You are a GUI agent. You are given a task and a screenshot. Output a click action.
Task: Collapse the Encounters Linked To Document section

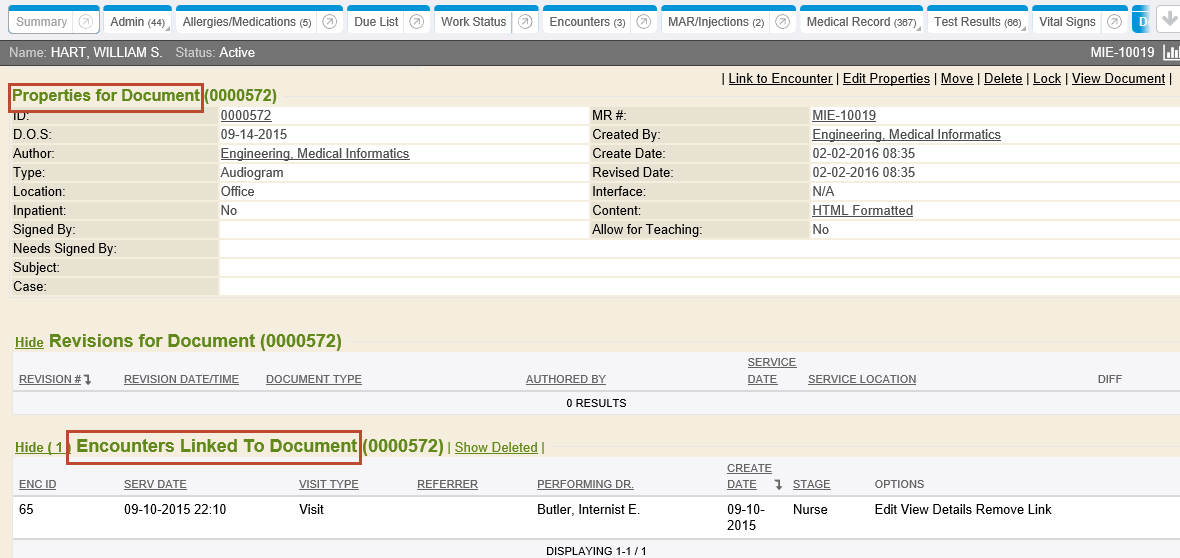29,448
